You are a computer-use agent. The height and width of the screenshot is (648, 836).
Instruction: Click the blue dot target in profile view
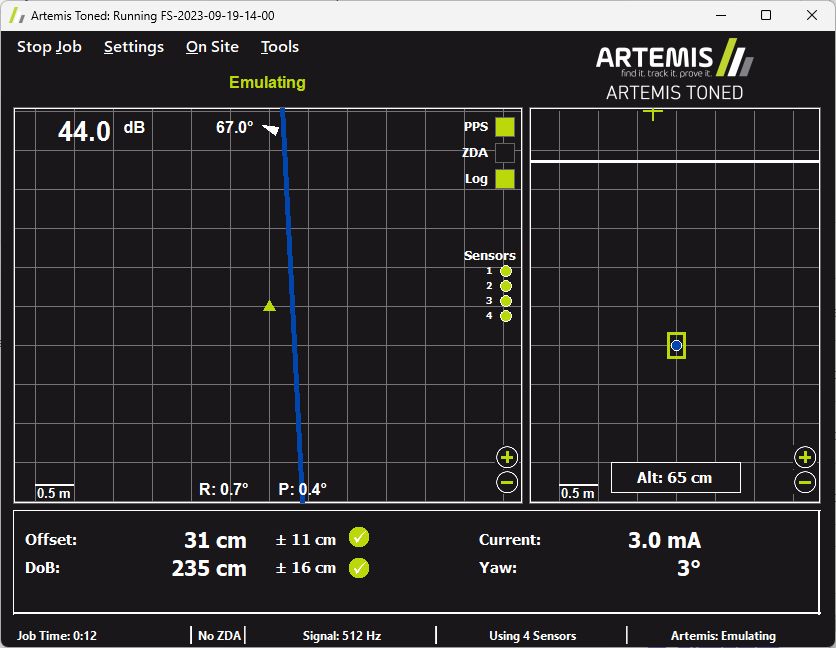point(676,345)
